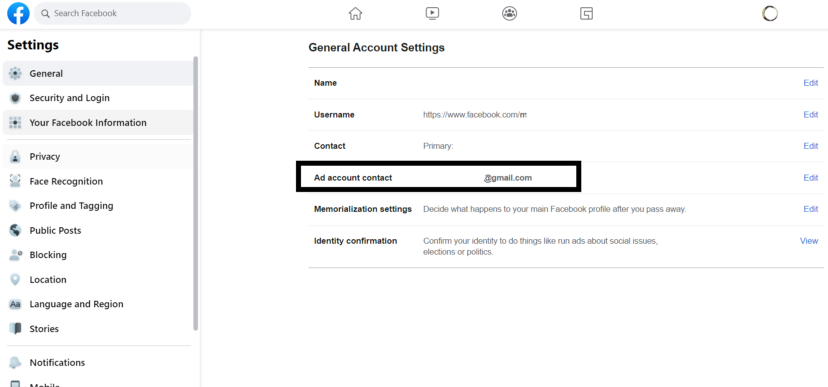Click the search magnifier icon
Viewport: 828px width, 387px height.
coord(45,13)
